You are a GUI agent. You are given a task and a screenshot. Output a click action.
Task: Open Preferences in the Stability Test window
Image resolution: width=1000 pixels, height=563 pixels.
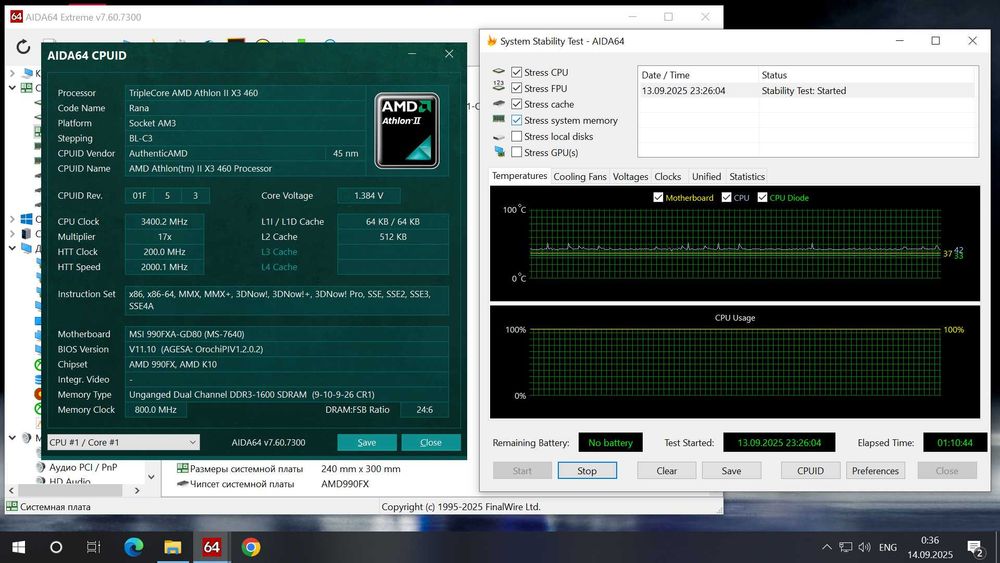[x=875, y=471]
